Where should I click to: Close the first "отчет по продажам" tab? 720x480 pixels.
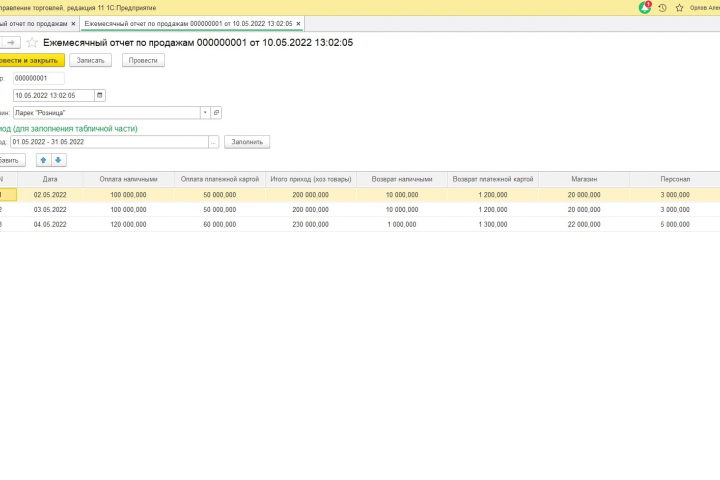(x=73, y=23)
